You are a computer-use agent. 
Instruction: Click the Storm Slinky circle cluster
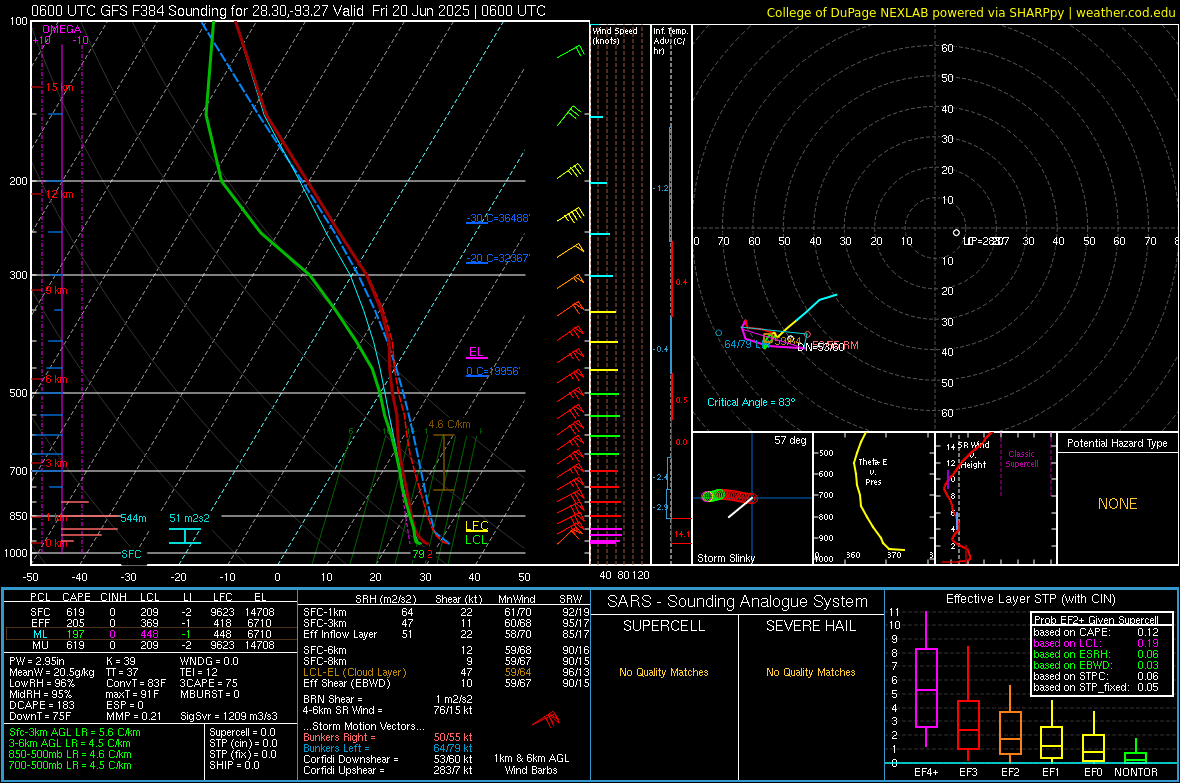point(728,496)
